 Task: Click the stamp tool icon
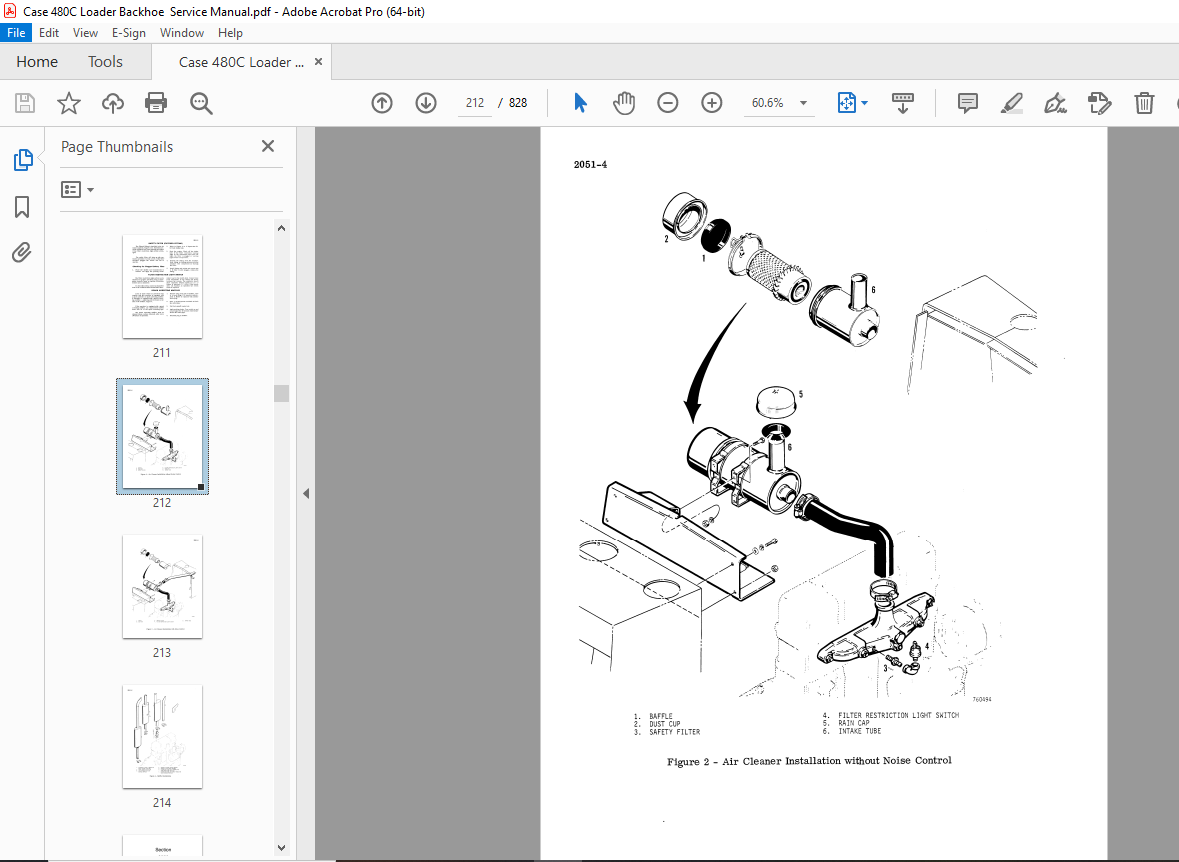click(x=1099, y=103)
